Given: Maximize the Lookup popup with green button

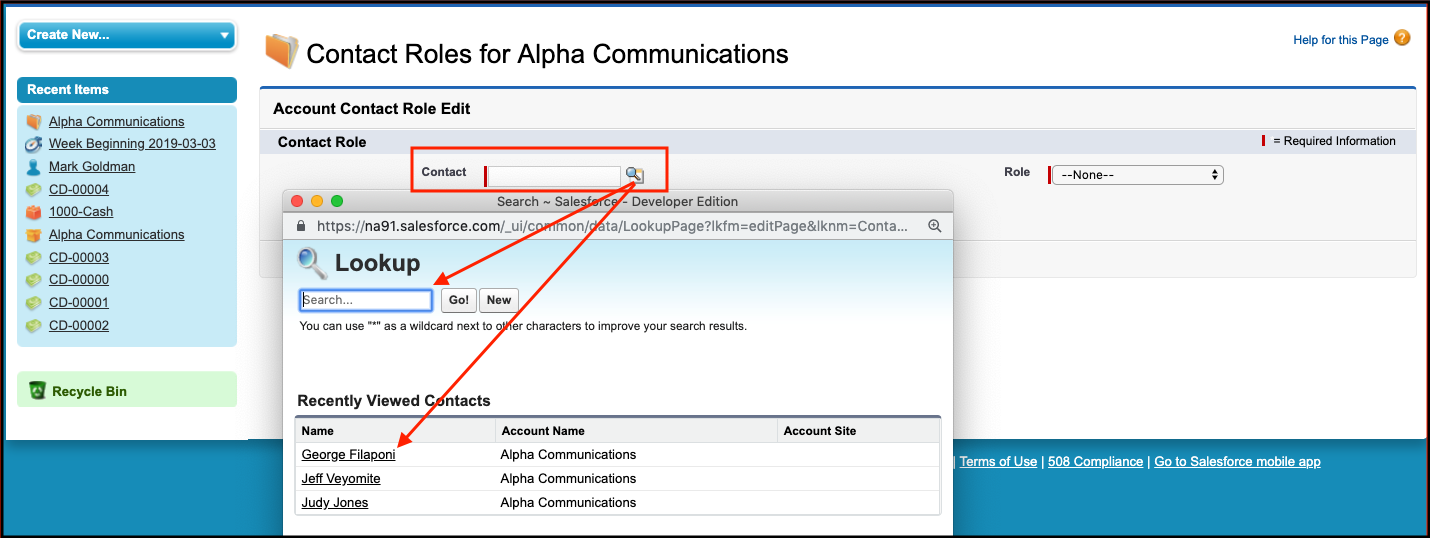Looking at the screenshot, I should point(337,201).
